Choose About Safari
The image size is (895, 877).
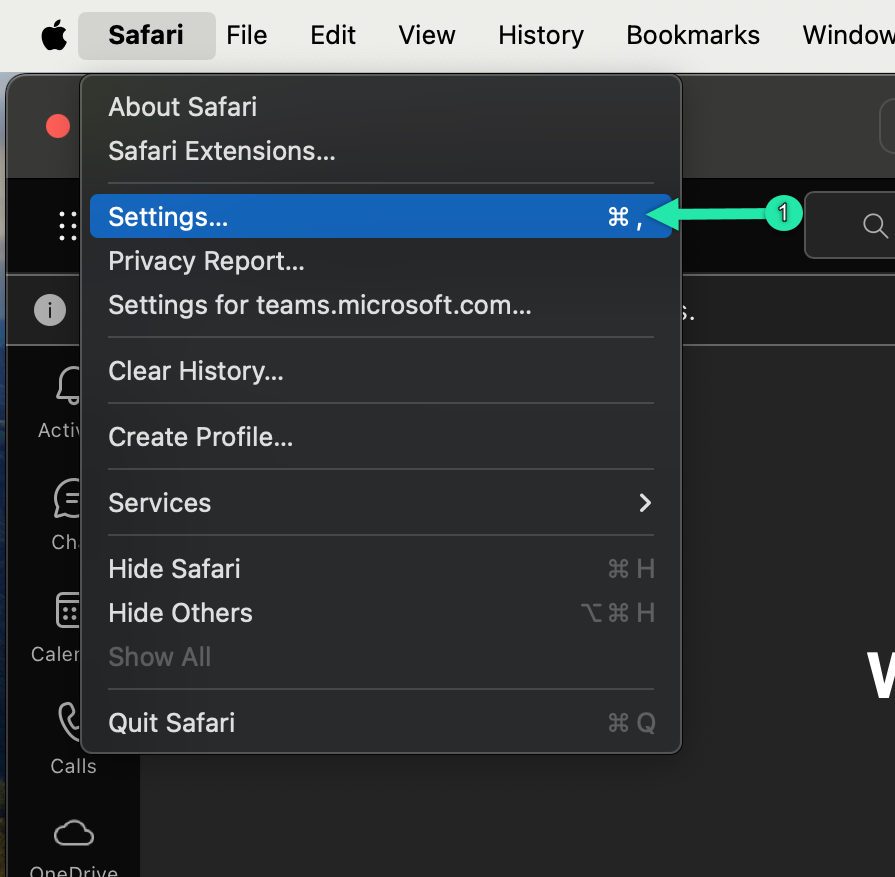tap(381, 107)
